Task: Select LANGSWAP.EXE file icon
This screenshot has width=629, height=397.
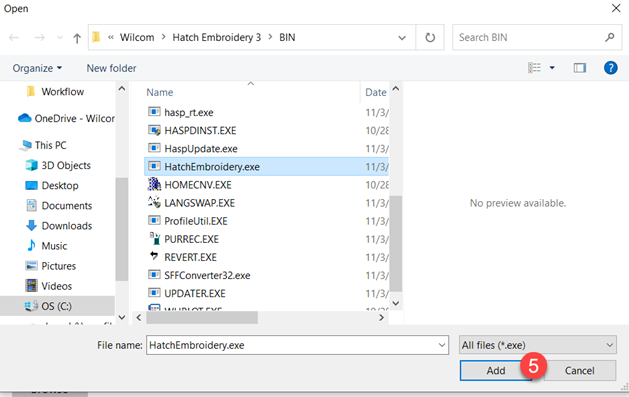Action: coord(154,202)
